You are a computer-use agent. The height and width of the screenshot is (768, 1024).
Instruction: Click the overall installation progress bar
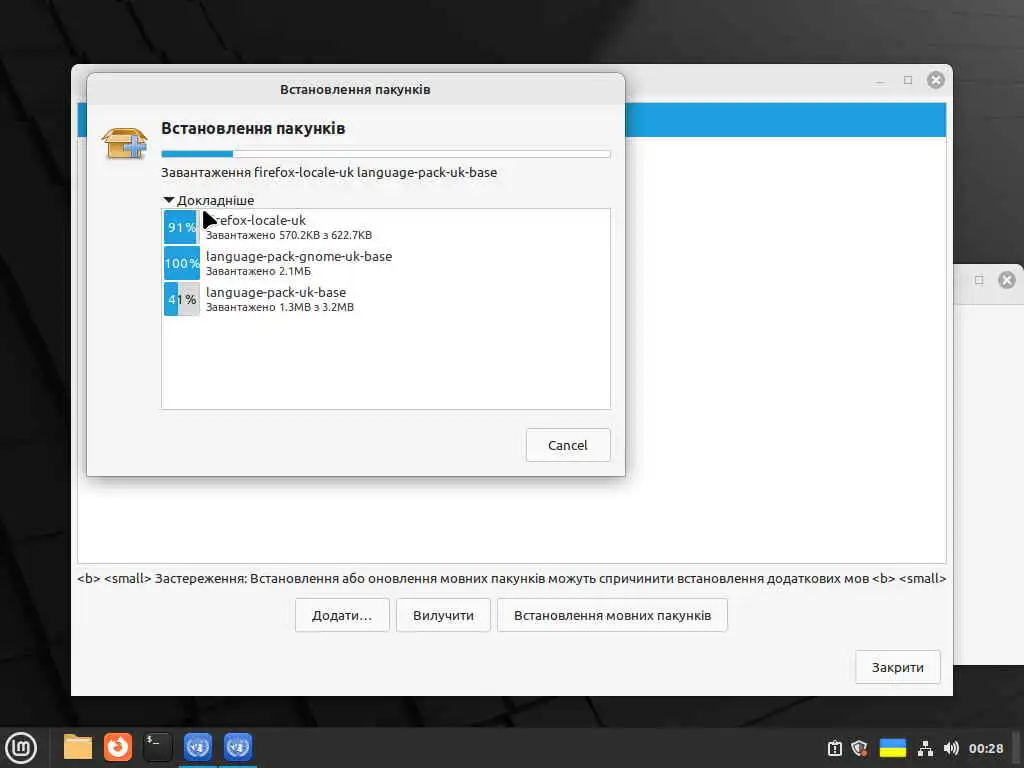tap(385, 154)
